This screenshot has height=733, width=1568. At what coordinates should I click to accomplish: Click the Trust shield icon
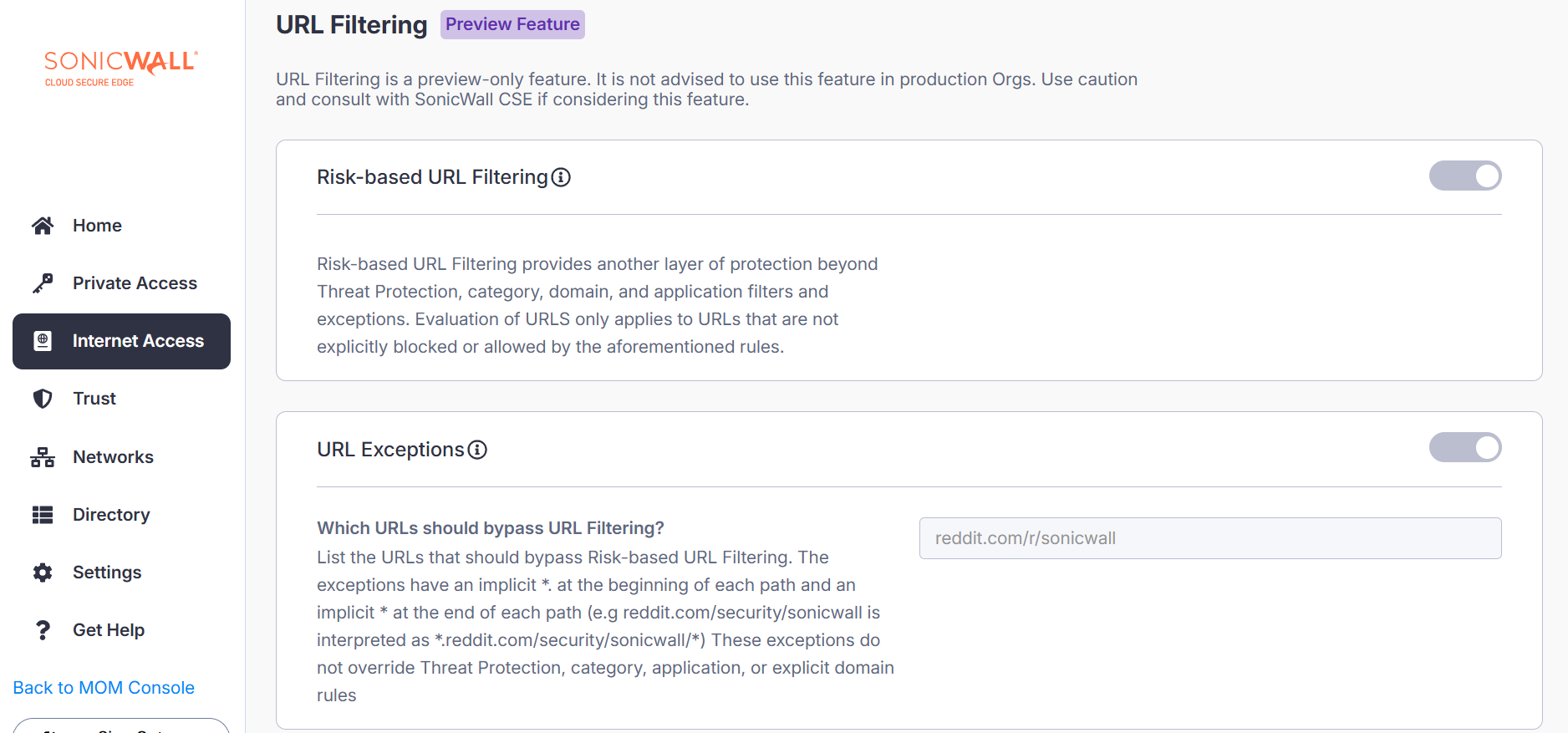tap(43, 399)
